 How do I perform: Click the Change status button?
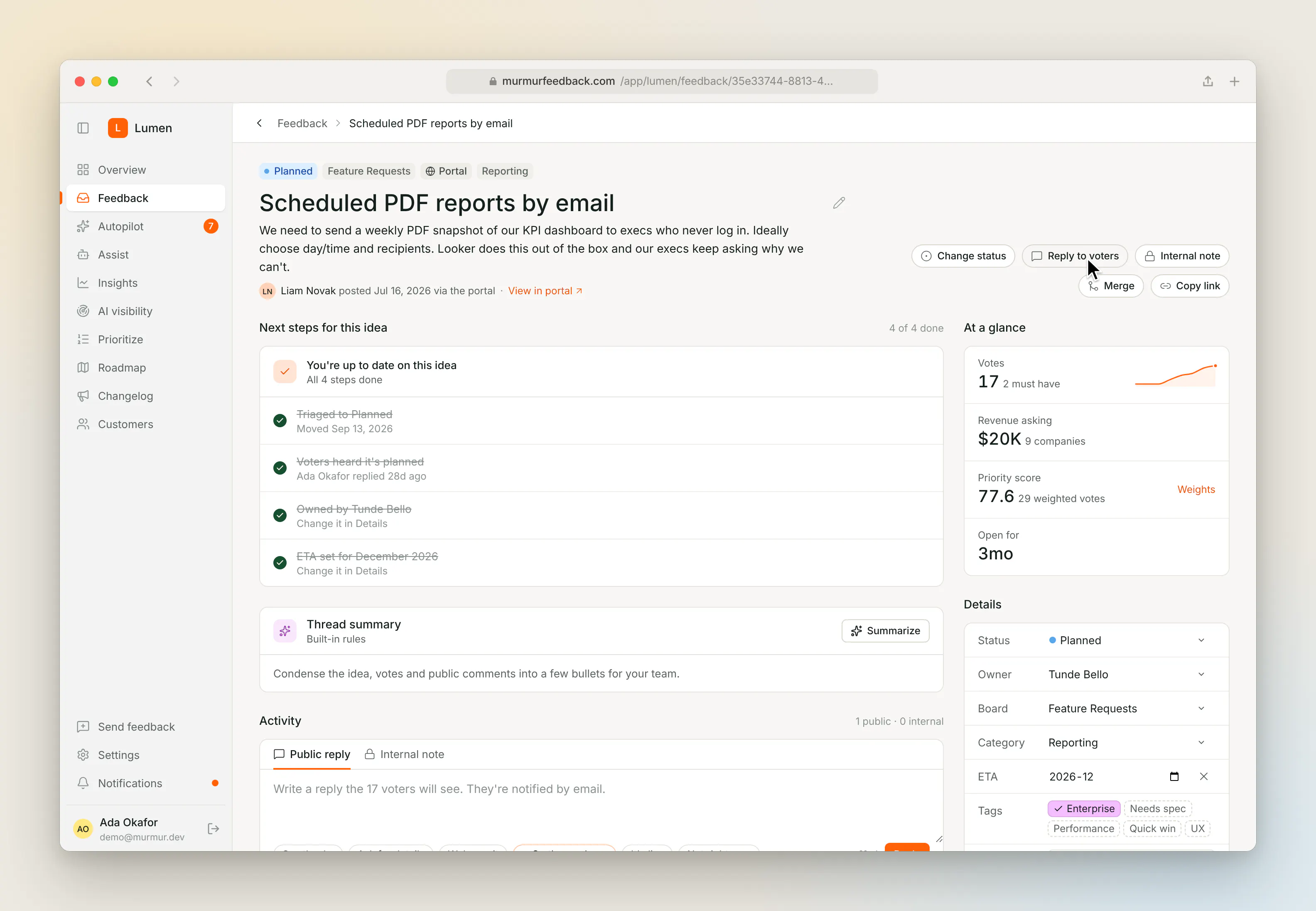[x=963, y=256]
